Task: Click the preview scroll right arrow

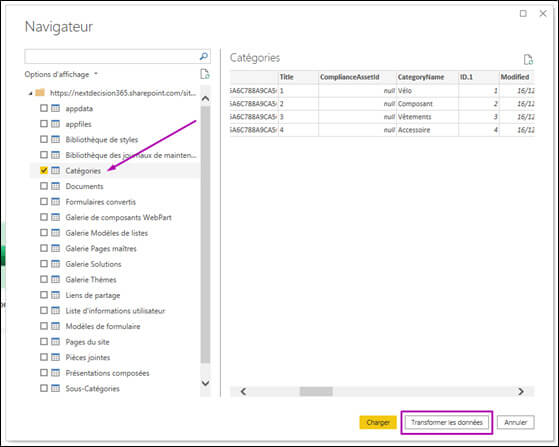Action: coord(521,391)
